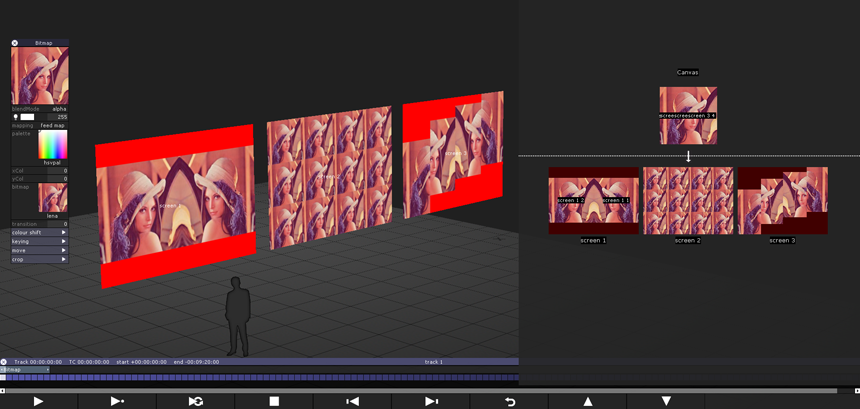This screenshot has height=409, width=860.
Task: Click the blue timeline beat strip
Action: coord(259,378)
